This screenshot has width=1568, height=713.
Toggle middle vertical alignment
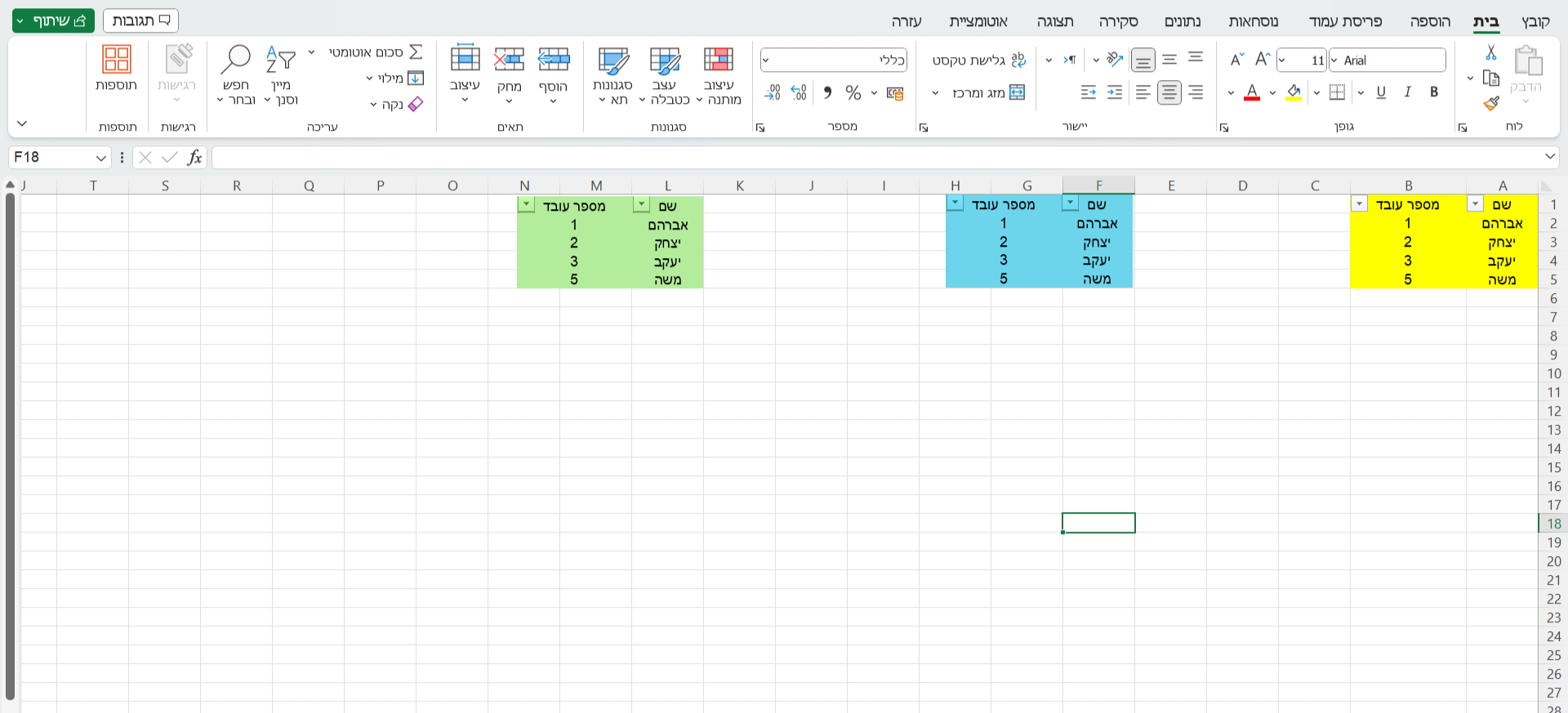click(x=1169, y=59)
